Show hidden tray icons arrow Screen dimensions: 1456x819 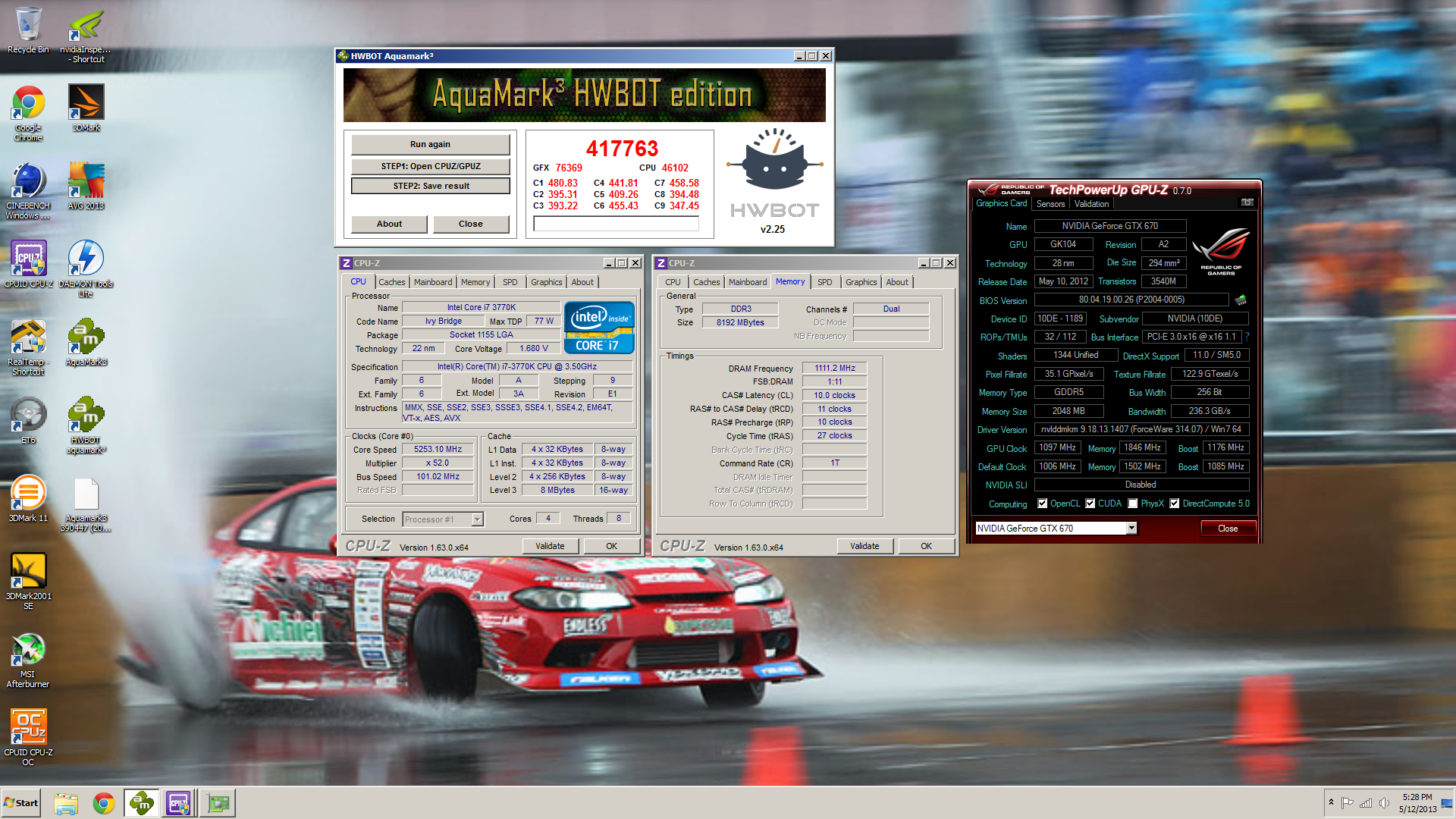point(1331,802)
